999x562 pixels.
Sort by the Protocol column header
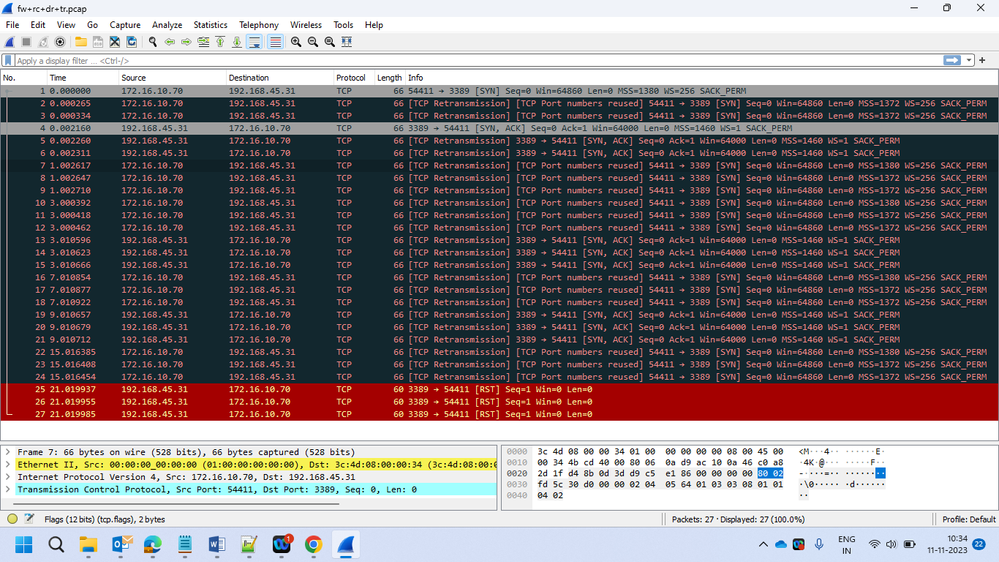point(354,78)
